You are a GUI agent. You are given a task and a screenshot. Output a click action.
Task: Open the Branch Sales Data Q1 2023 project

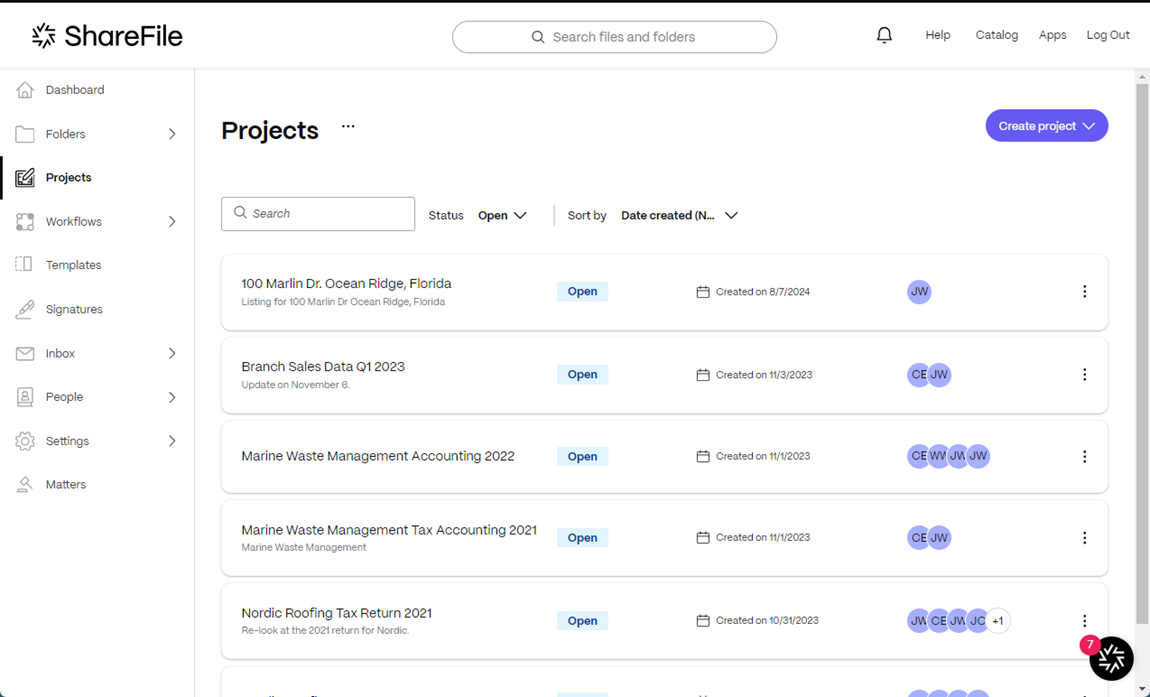coord(323,366)
